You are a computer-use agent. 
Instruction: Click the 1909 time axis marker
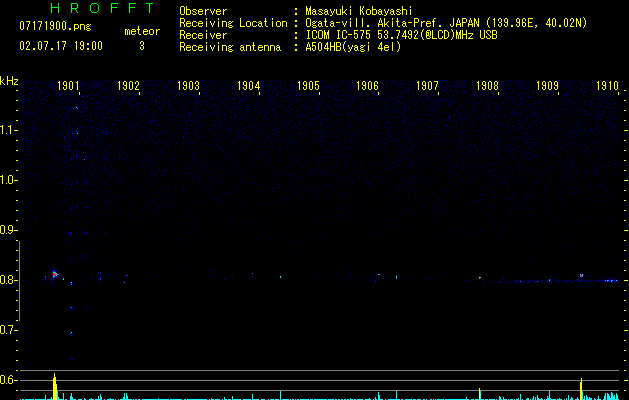[x=548, y=85]
